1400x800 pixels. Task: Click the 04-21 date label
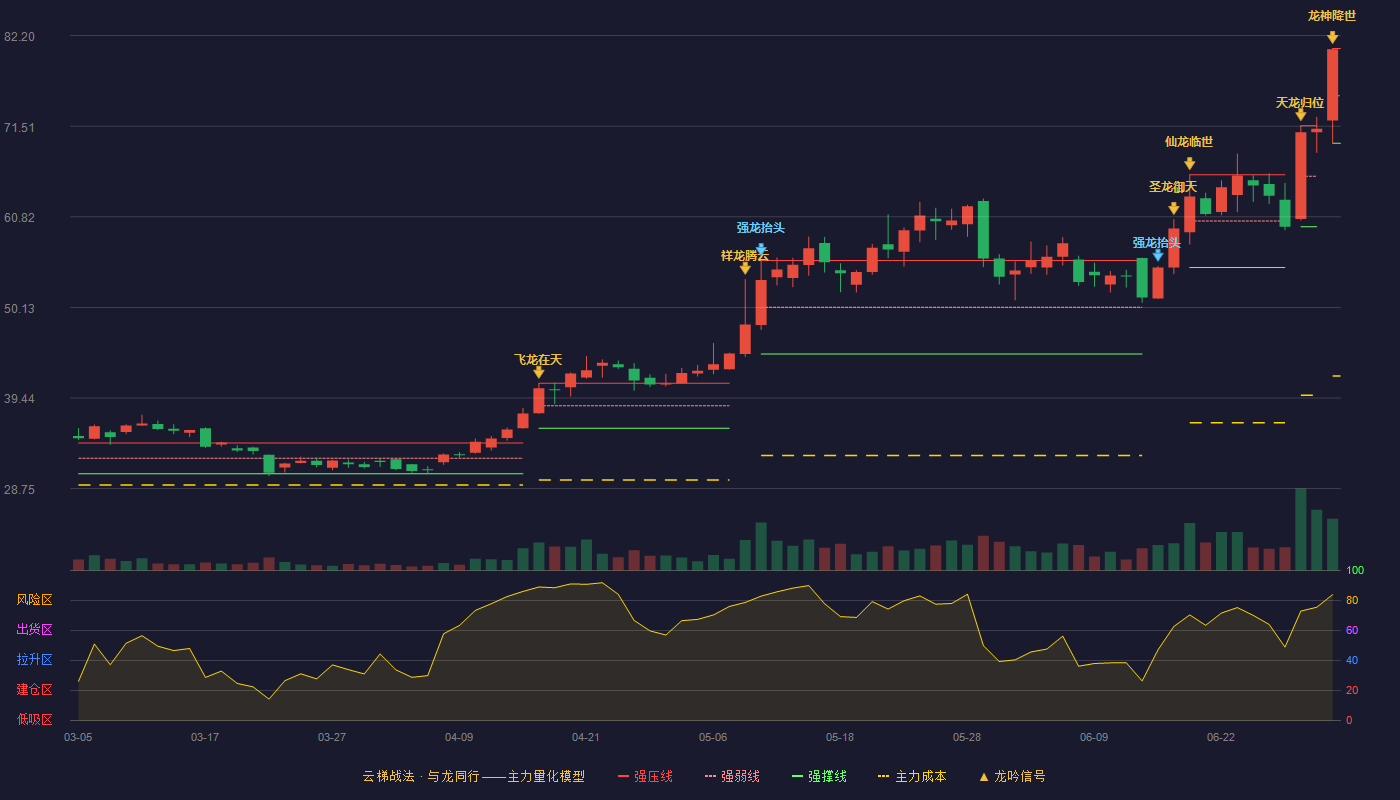(586, 737)
